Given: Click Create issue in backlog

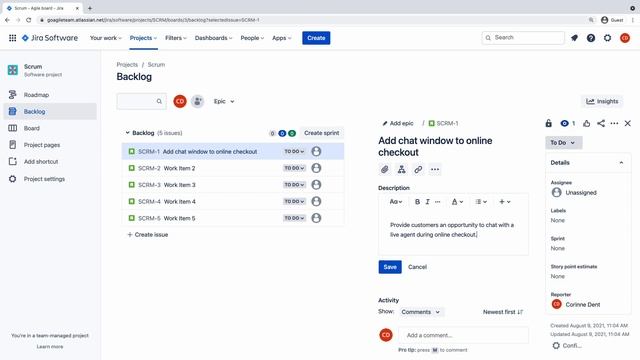Looking at the screenshot, I should (148, 235).
